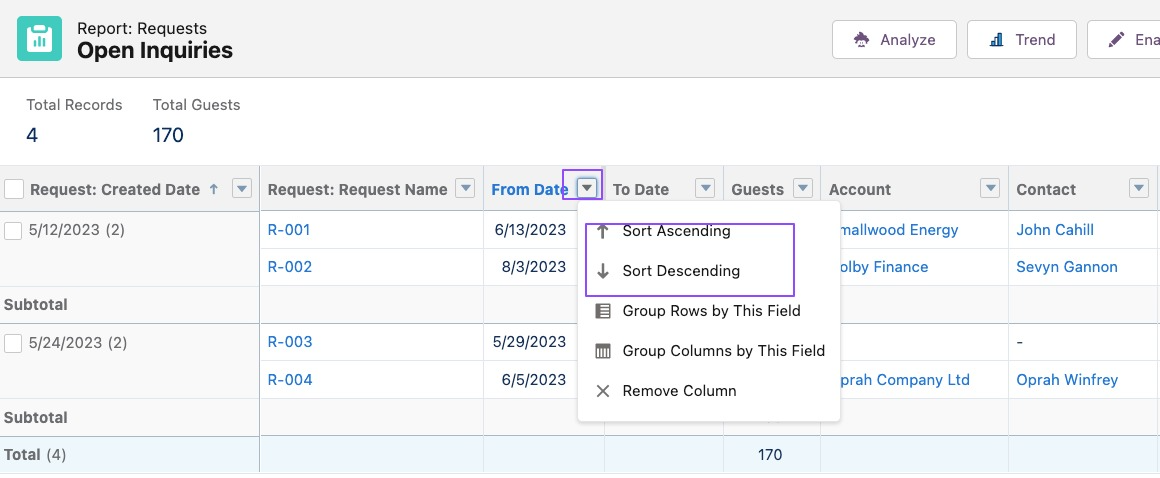Screen dimensions: 1160x478
Task: Click the Group Rows by This Field icon
Action: (603, 312)
